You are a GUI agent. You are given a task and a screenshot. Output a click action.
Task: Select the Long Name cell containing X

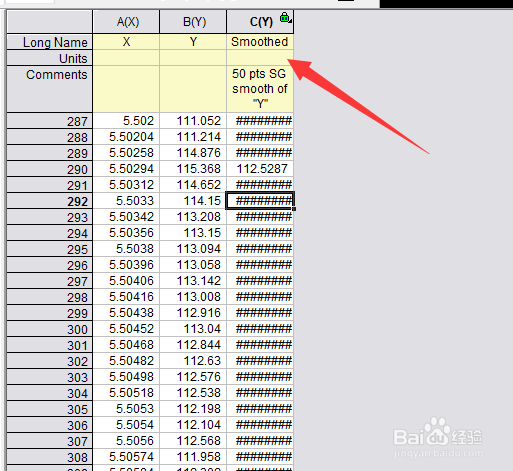[126, 42]
